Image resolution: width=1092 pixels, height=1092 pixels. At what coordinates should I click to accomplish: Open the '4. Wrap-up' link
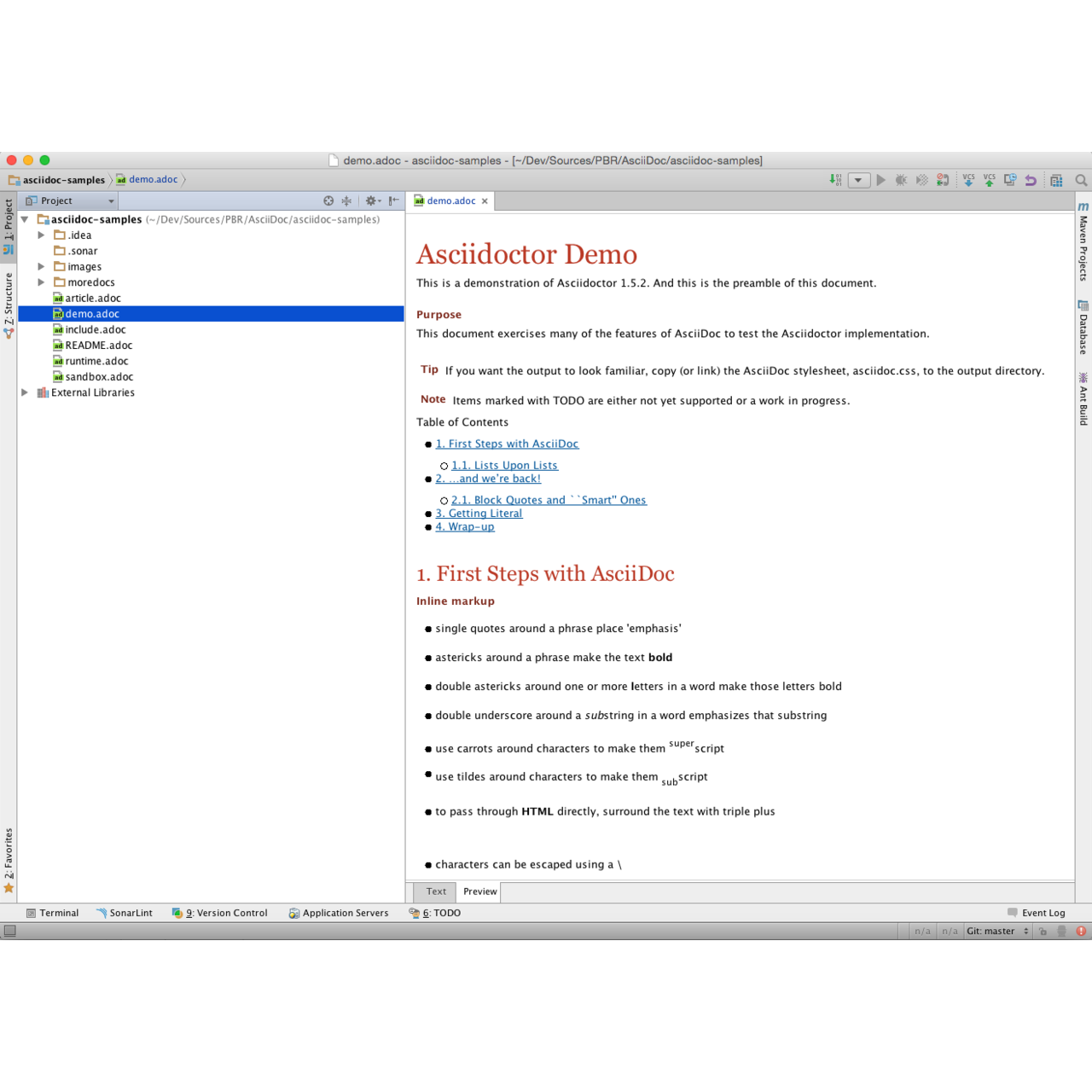(465, 526)
